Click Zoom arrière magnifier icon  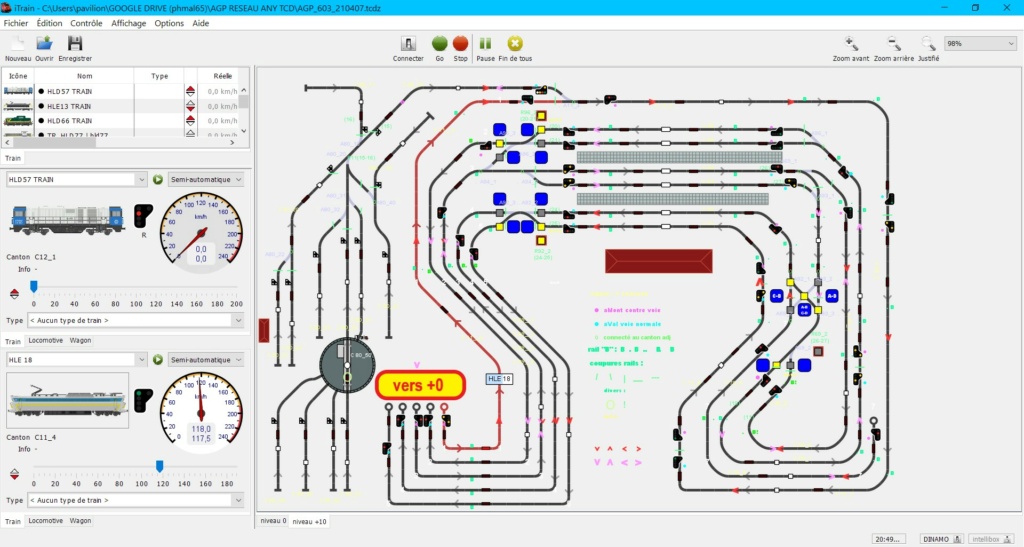pyautogui.click(x=893, y=44)
